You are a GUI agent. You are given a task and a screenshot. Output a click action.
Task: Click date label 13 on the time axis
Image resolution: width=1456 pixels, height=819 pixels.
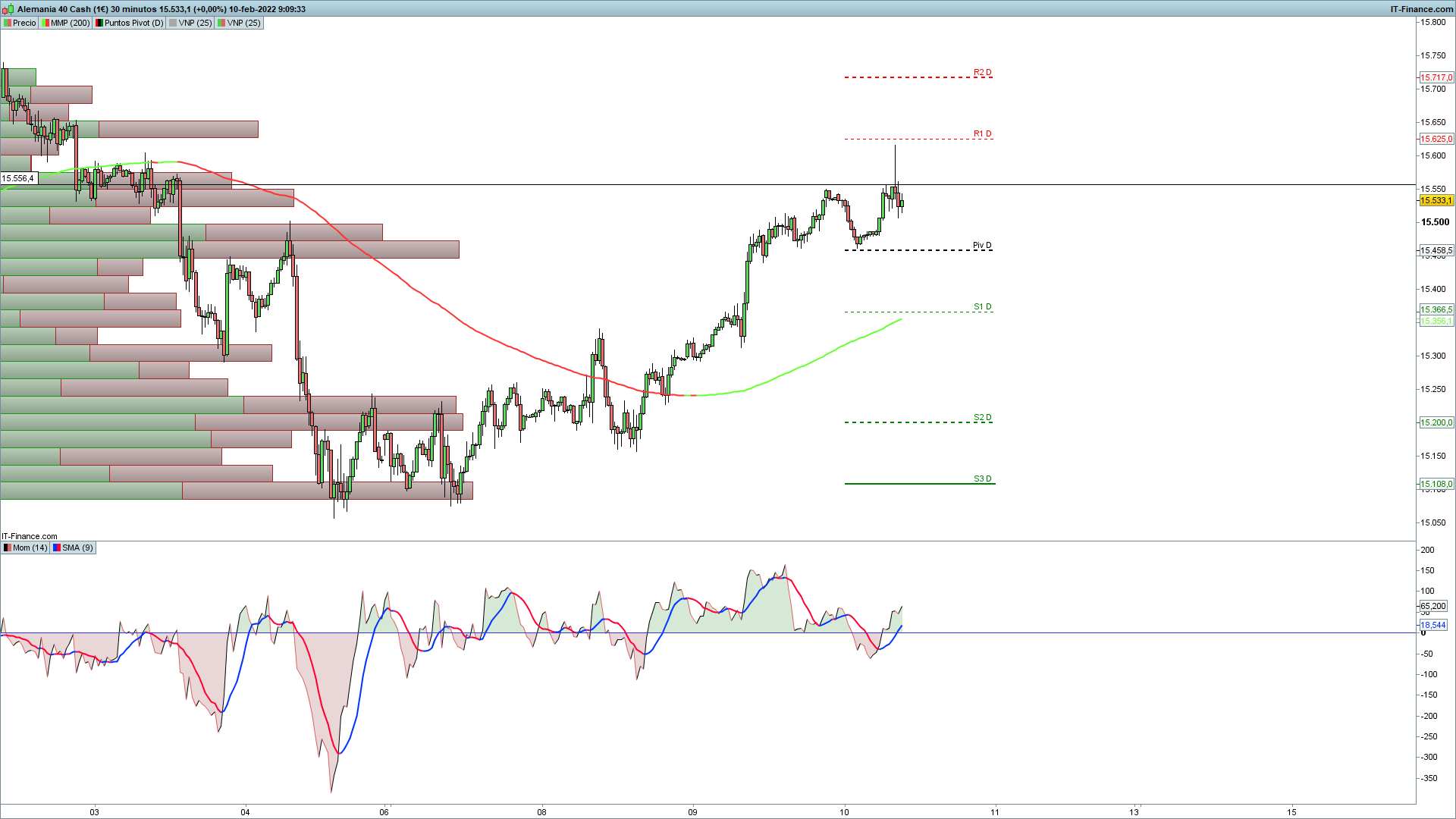pyautogui.click(x=1134, y=812)
